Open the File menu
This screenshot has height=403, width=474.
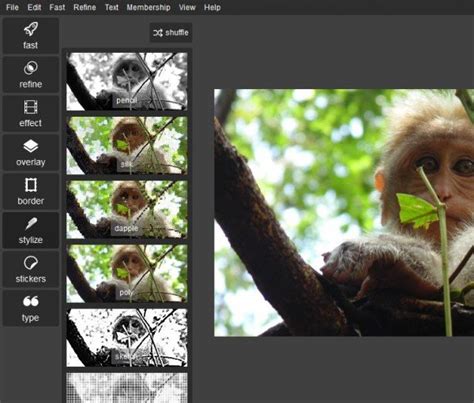click(12, 7)
